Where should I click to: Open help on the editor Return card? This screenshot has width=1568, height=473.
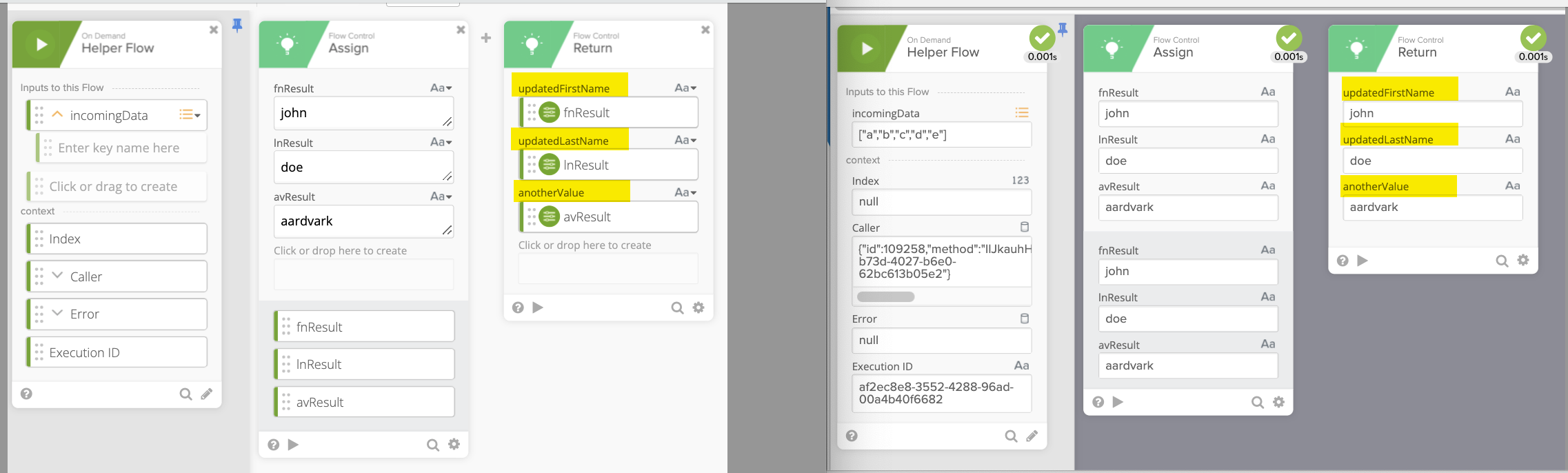[x=518, y=308]
